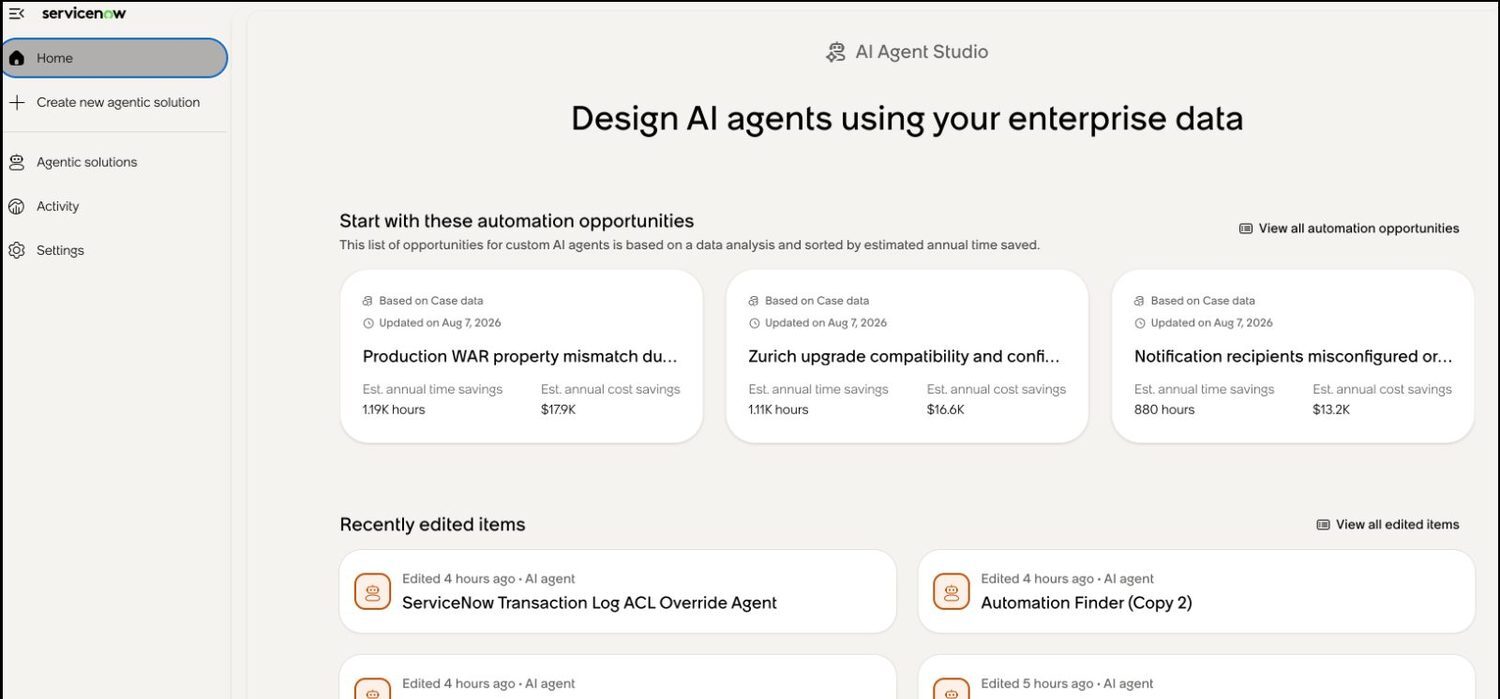The image size is (1500, 699).
Task: Click data icon on Zurich upgrade card
Action: [x=754, y=300]
